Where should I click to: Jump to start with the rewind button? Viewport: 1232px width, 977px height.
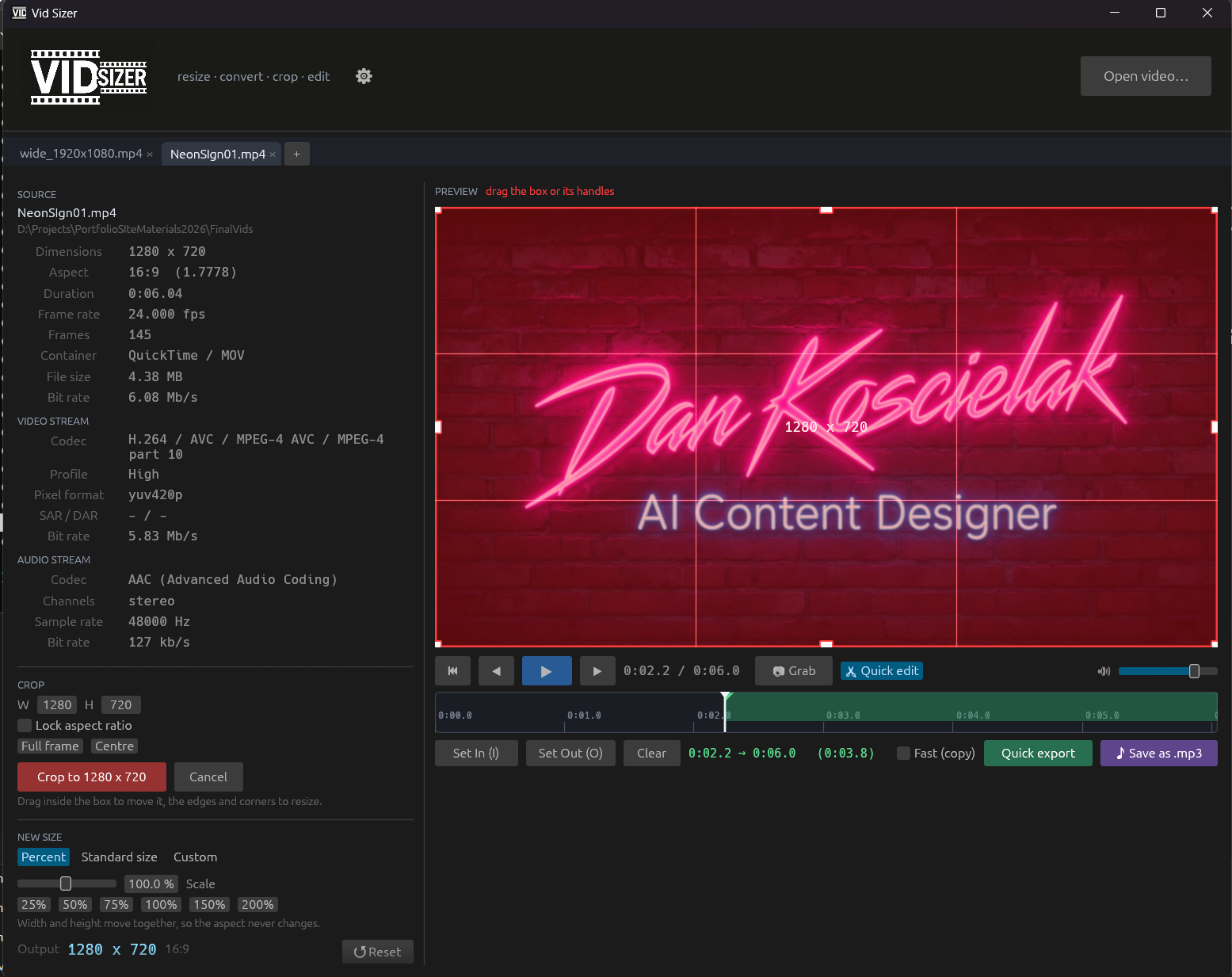point(452,671)
